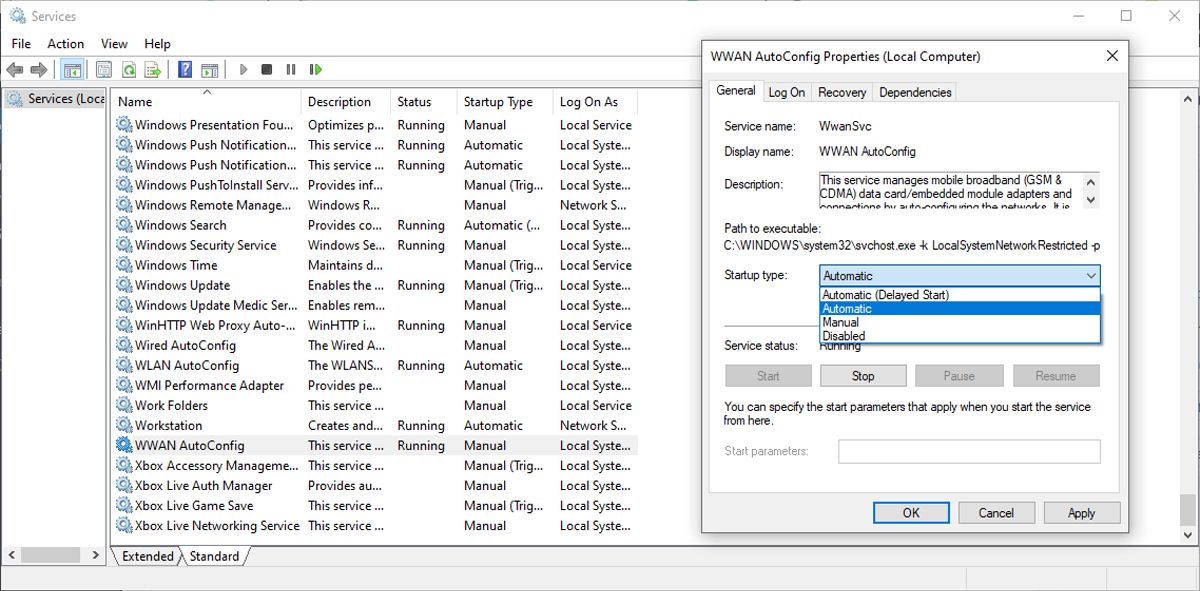The width and height of the screenshot is (1200, 591).
Task: Click left arrow of tree horizontal scrollbar
Action: (x=11, y=555)
